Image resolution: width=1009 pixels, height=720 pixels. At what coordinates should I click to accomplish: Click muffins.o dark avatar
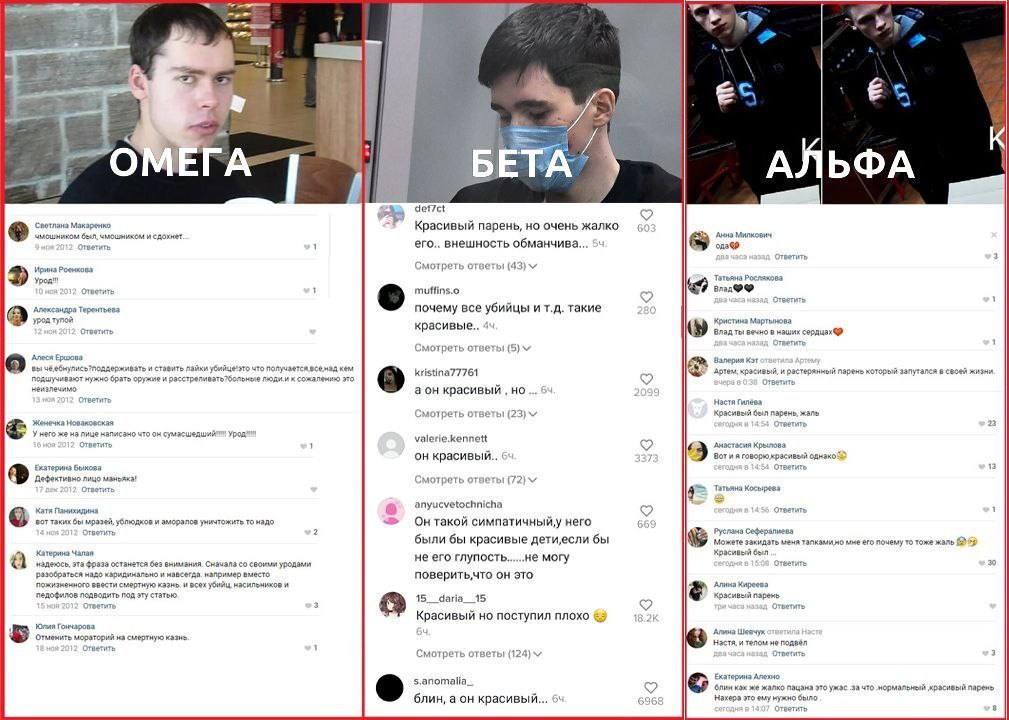[391, 297]
